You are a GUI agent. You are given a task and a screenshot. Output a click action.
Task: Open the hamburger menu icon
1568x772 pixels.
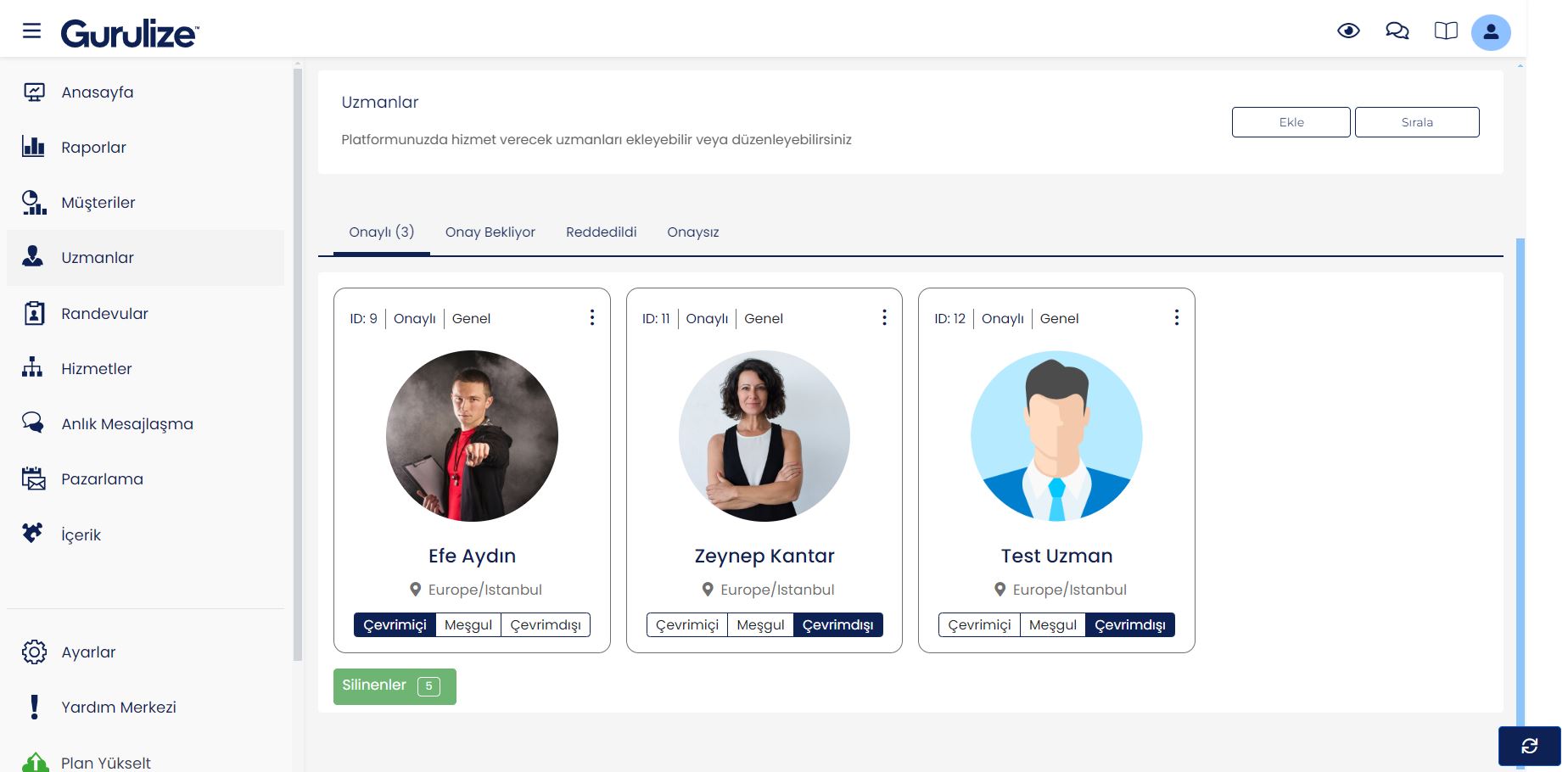[31, 31]
